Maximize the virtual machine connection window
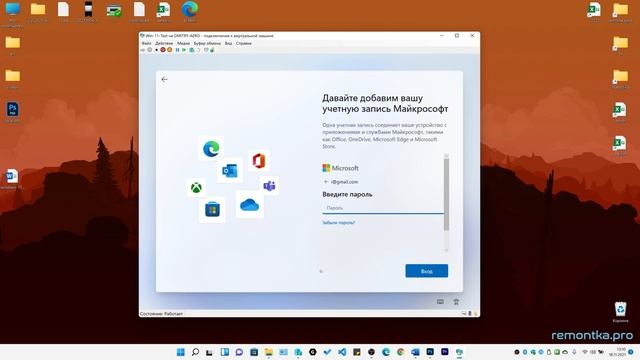Viewport: 640px width, 360px height. (457, 36)
